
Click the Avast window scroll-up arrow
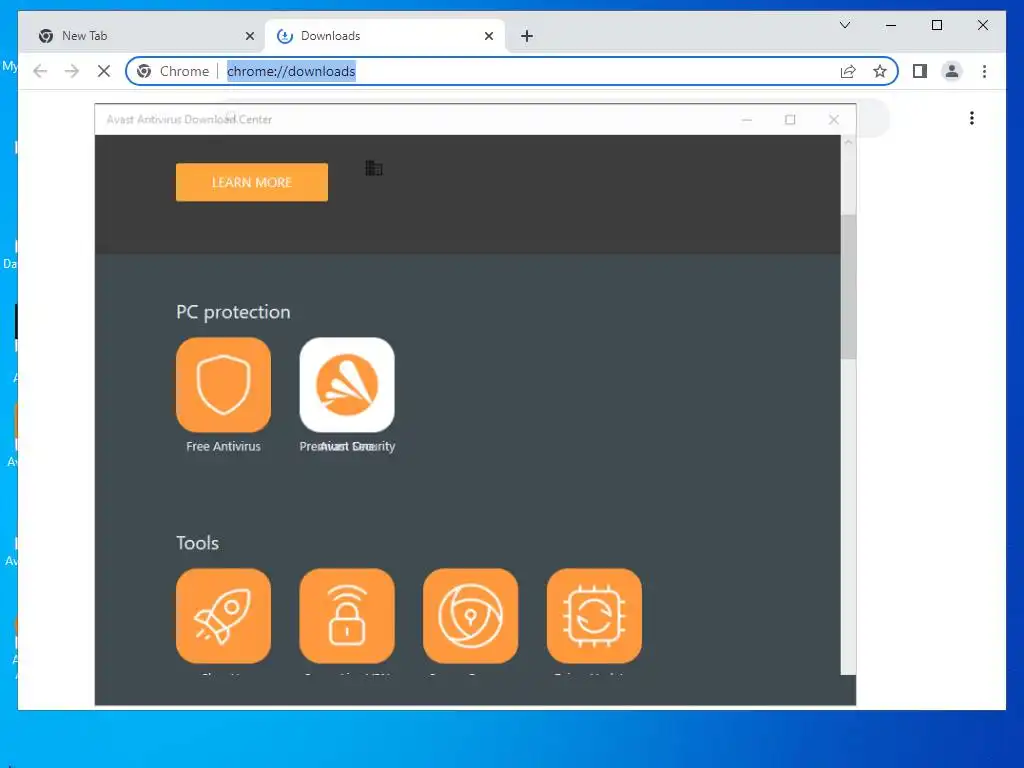(848, 142)
